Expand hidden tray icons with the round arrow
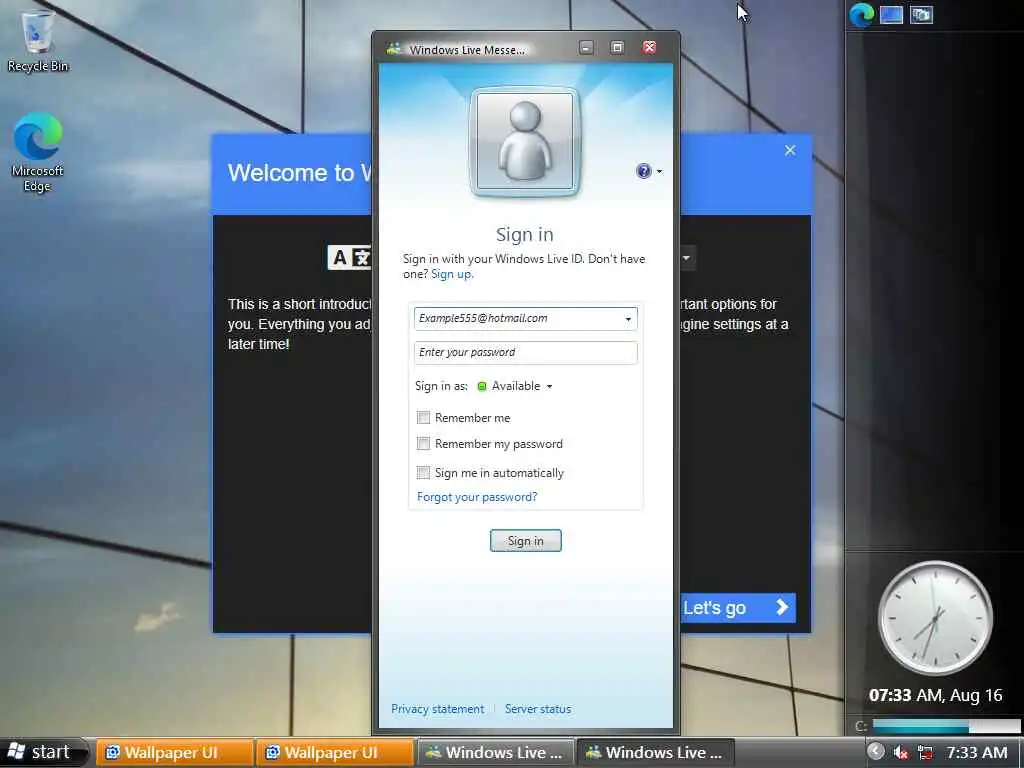This screenshot has height=768, width=1024. [876, 752]
